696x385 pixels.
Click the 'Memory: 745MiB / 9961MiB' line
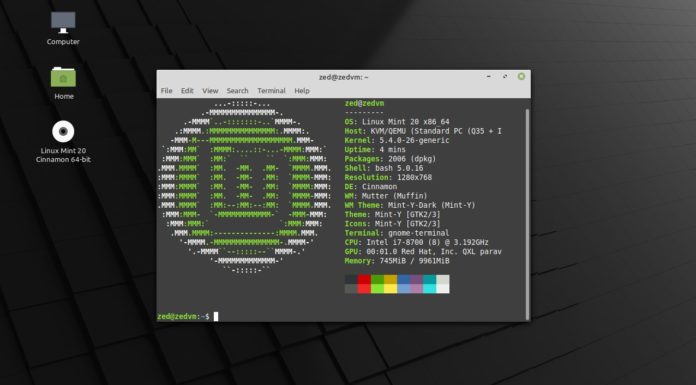point(397,261)
